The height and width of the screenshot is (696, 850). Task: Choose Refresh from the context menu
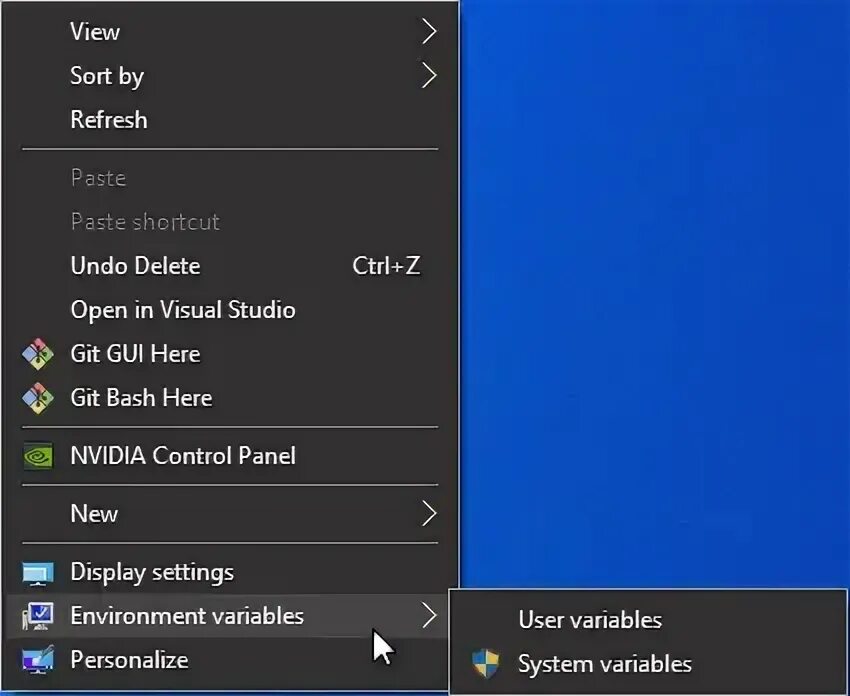click(230, 119)
